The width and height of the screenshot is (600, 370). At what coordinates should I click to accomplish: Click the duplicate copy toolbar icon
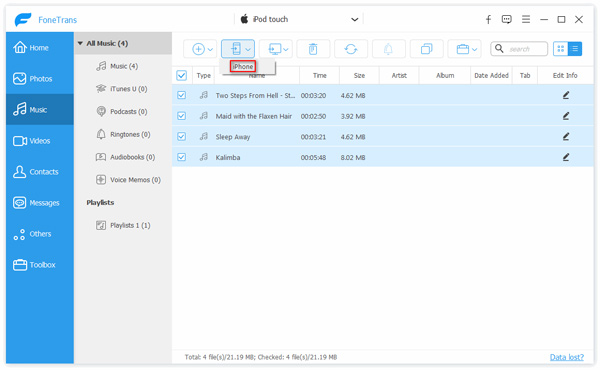coord(426,49)
